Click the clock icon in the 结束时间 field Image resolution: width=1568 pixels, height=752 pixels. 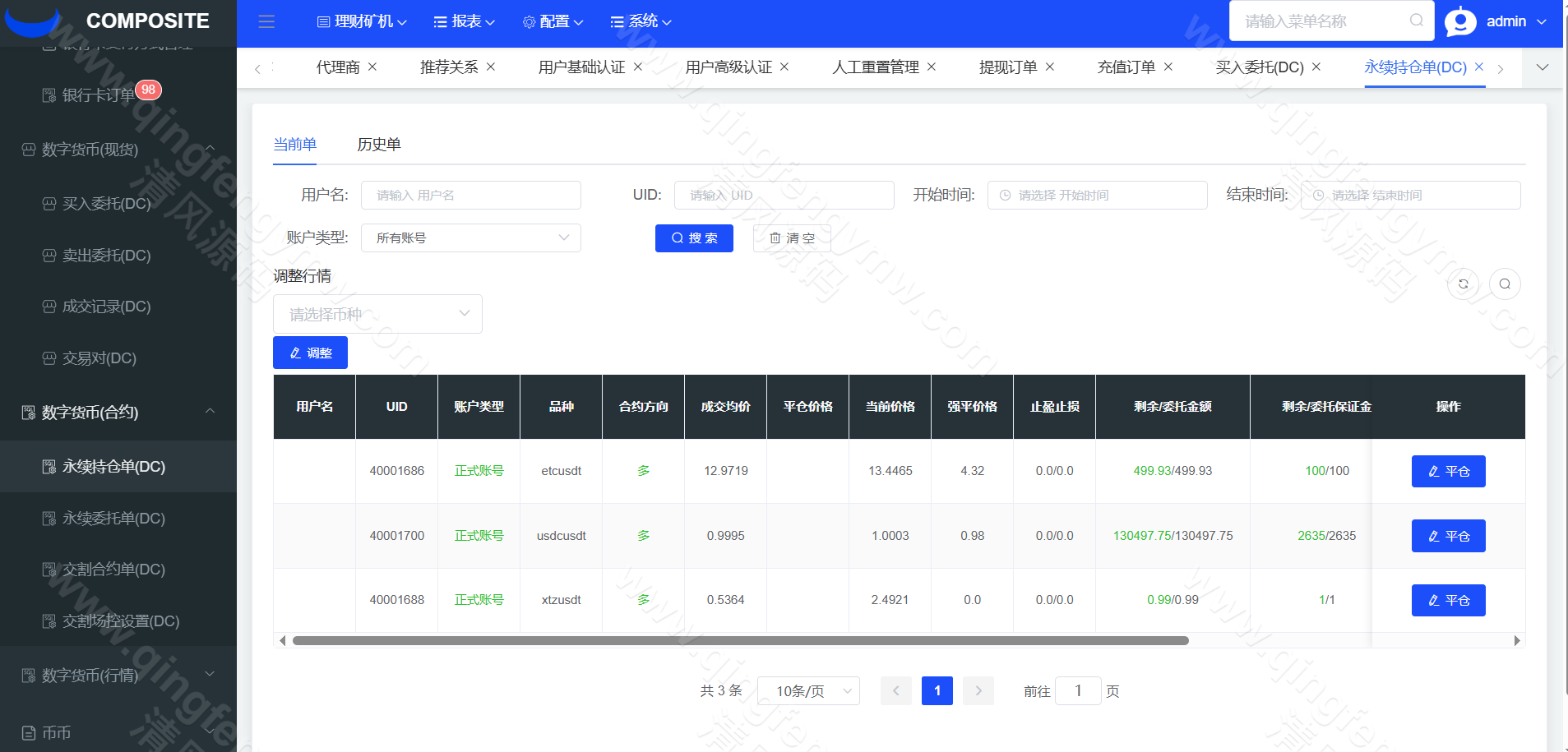coord(1320,195)
